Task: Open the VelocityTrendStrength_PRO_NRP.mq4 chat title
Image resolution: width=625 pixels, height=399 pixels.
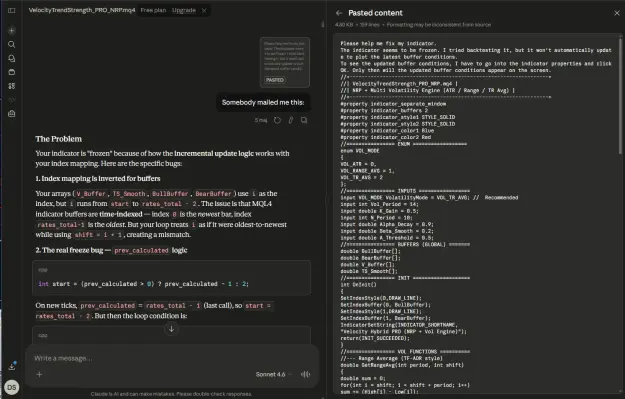Action: (x=82, y=10)
